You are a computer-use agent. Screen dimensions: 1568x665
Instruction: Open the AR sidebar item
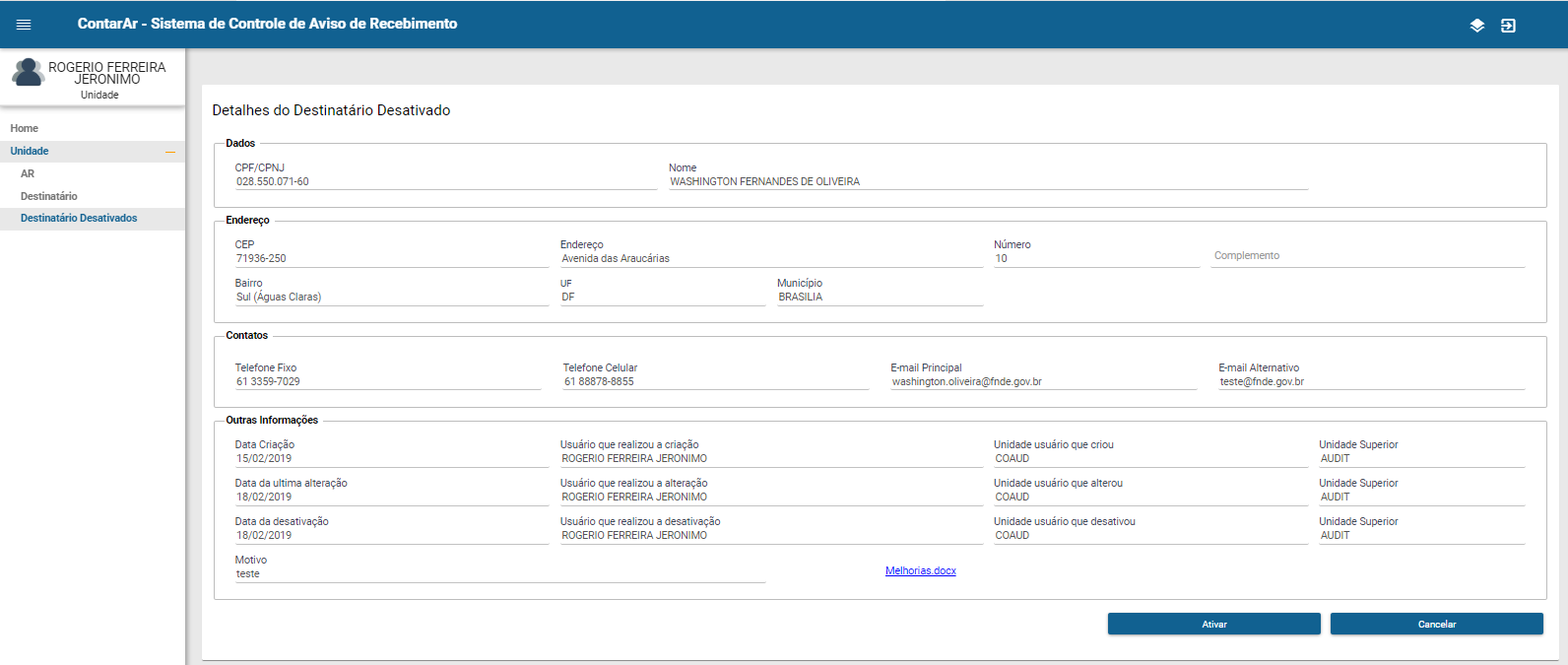tap(28, 173)
